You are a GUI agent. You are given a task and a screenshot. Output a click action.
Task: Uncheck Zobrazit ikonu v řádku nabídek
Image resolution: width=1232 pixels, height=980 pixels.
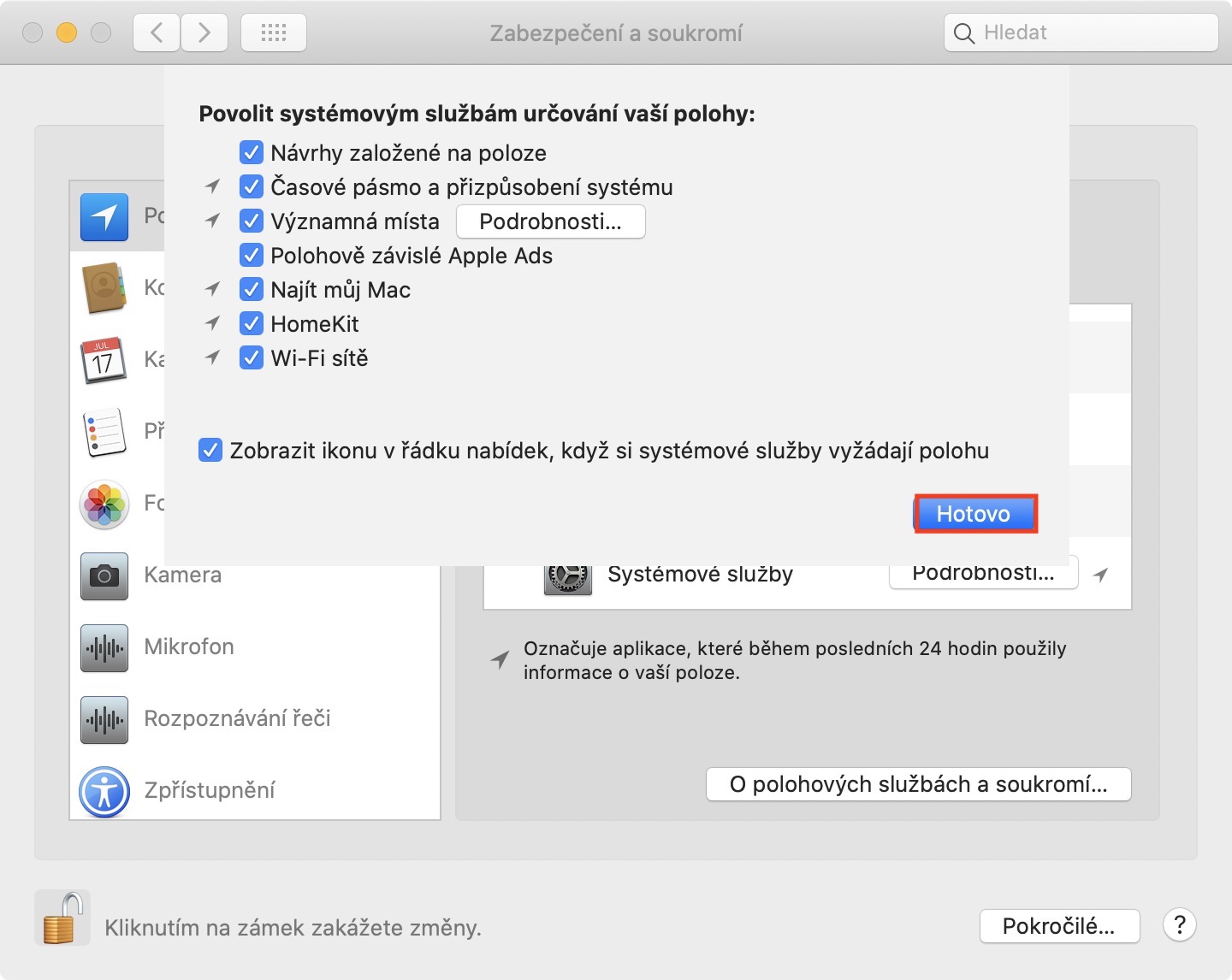coord(210,451)
